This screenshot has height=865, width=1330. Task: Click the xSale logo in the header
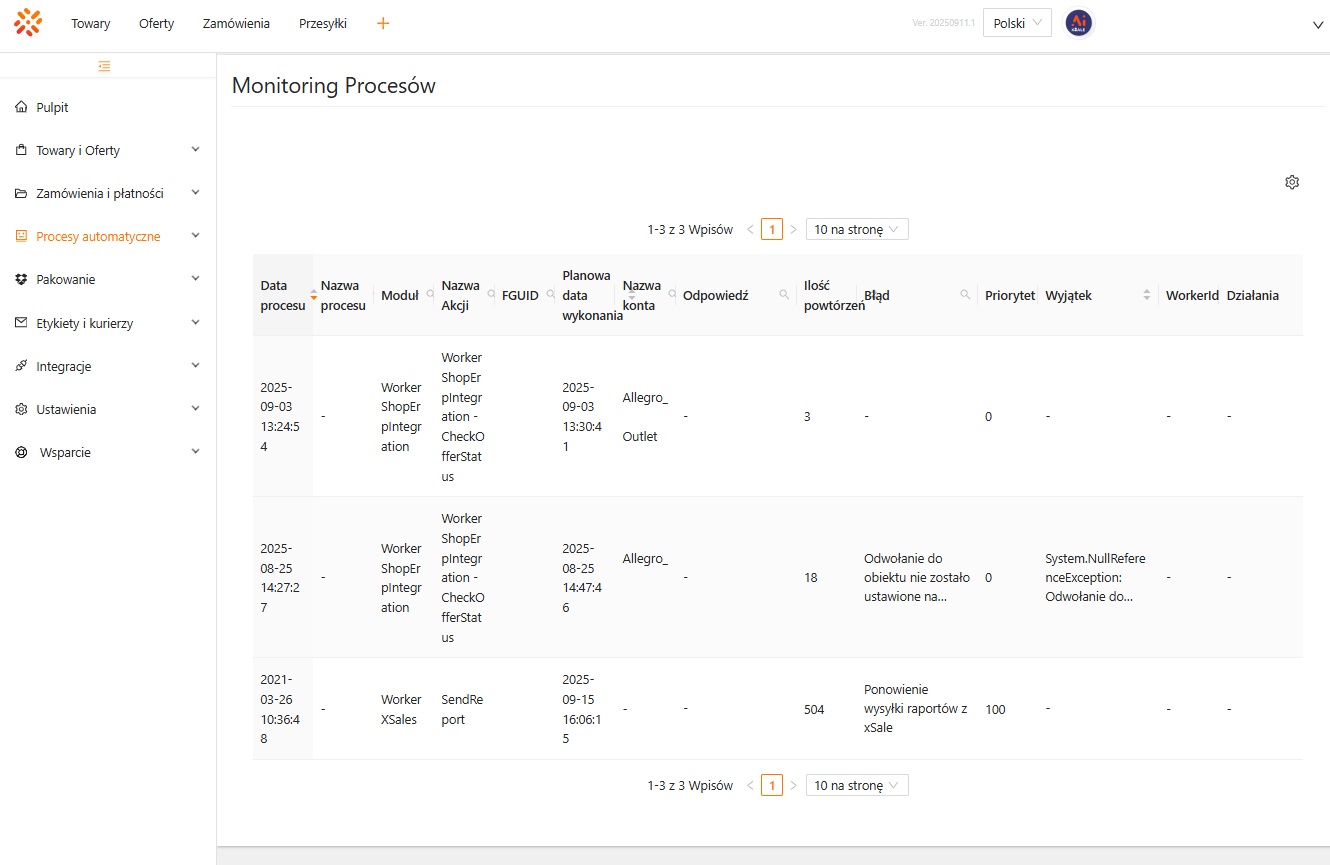tap(28, 23)
